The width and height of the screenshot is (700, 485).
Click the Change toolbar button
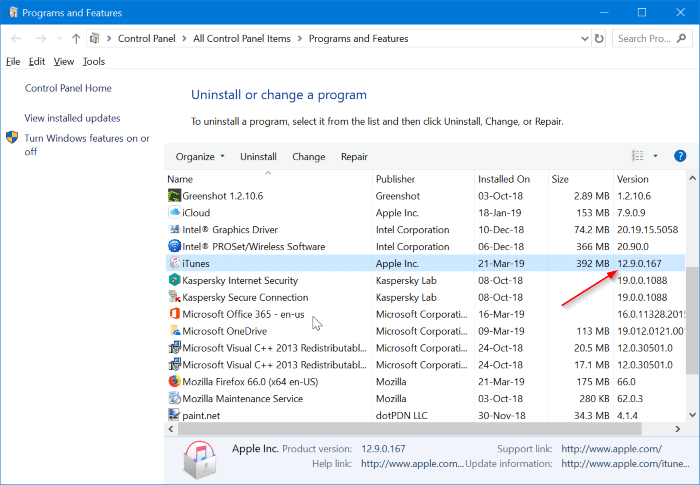tap(308, 157)
